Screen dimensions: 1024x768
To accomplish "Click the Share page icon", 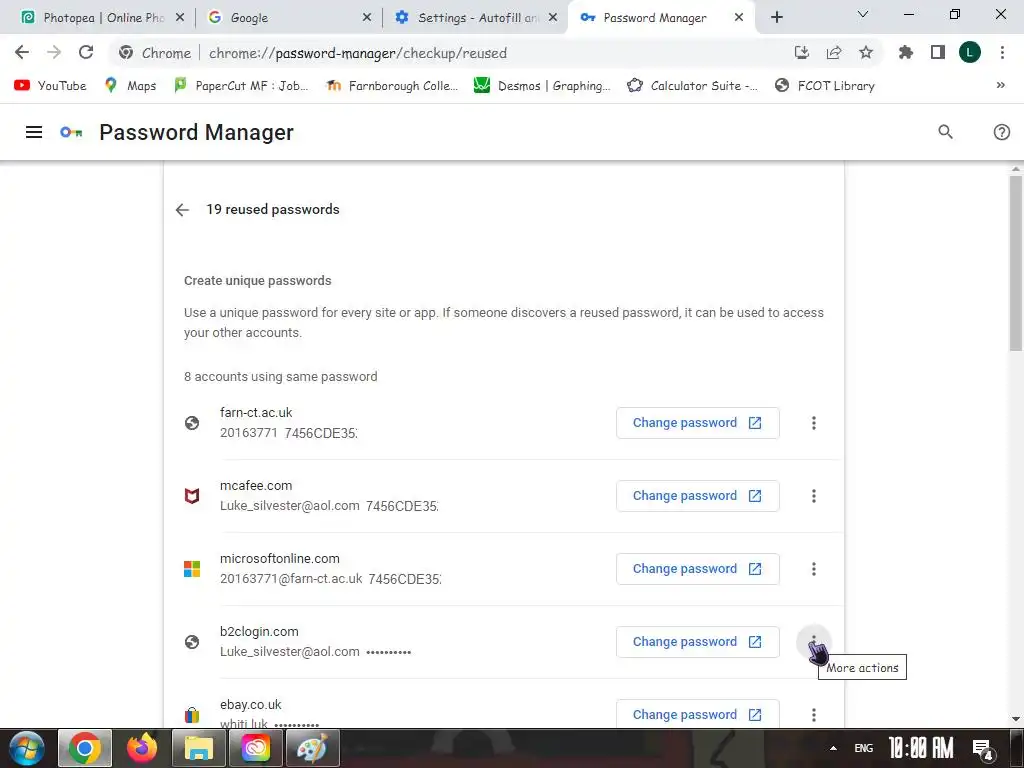I will (x=834, y=53).
